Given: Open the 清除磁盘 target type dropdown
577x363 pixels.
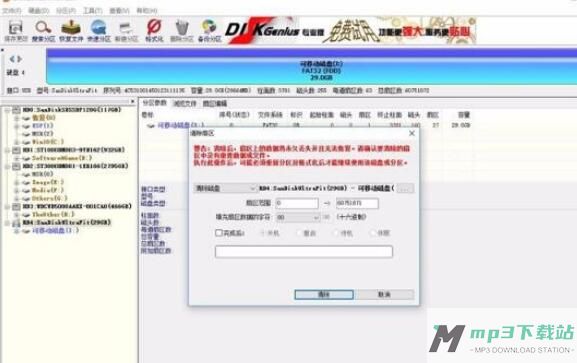Looking at the screenshot, I should (225, 188).
